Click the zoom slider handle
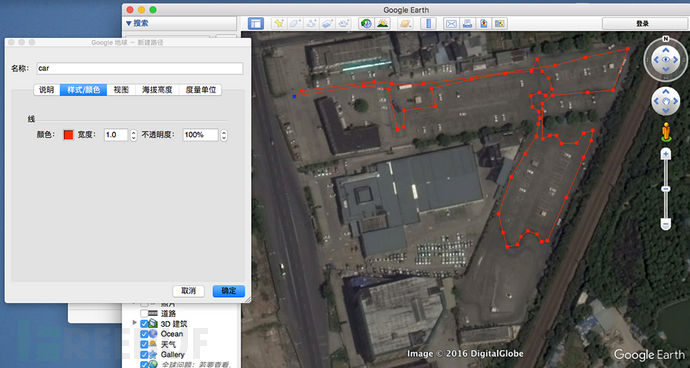 (x=665, y=189)
